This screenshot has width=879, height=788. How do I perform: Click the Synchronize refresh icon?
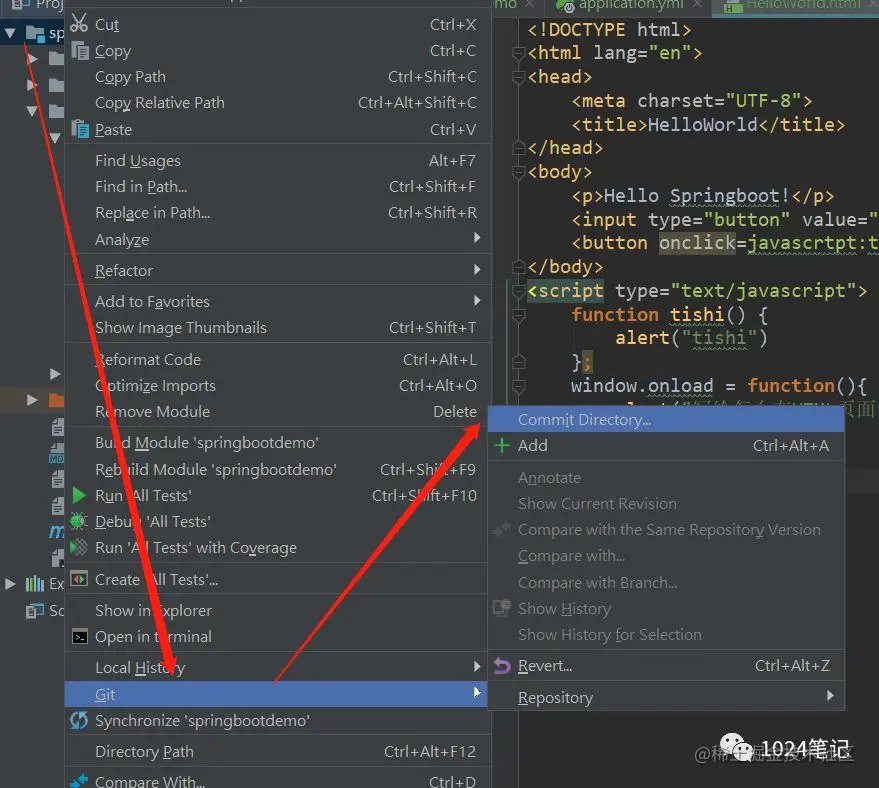click(78, 720)
